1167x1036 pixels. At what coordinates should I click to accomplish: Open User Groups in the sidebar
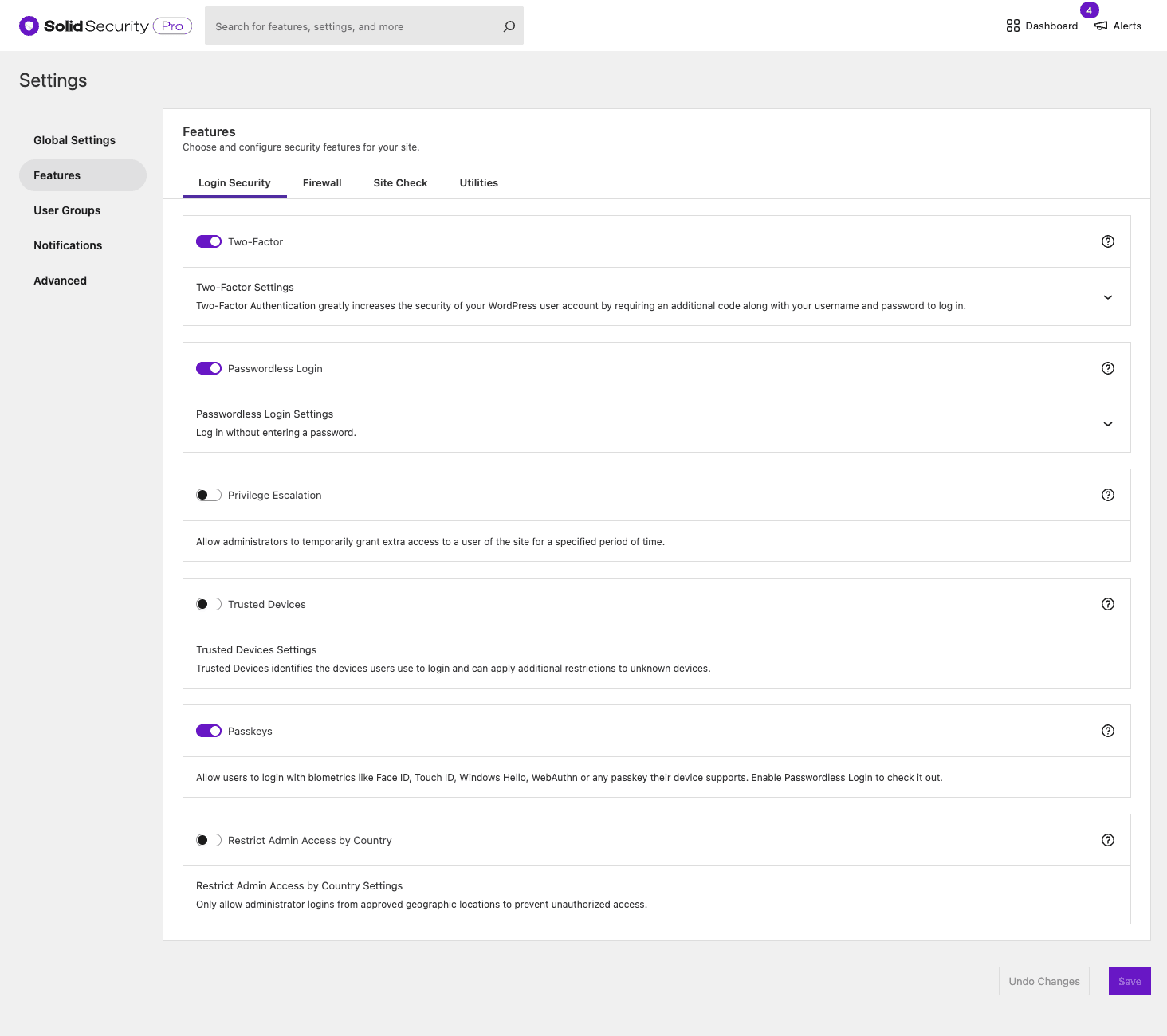pyautogui.click(x=83, y=210)
